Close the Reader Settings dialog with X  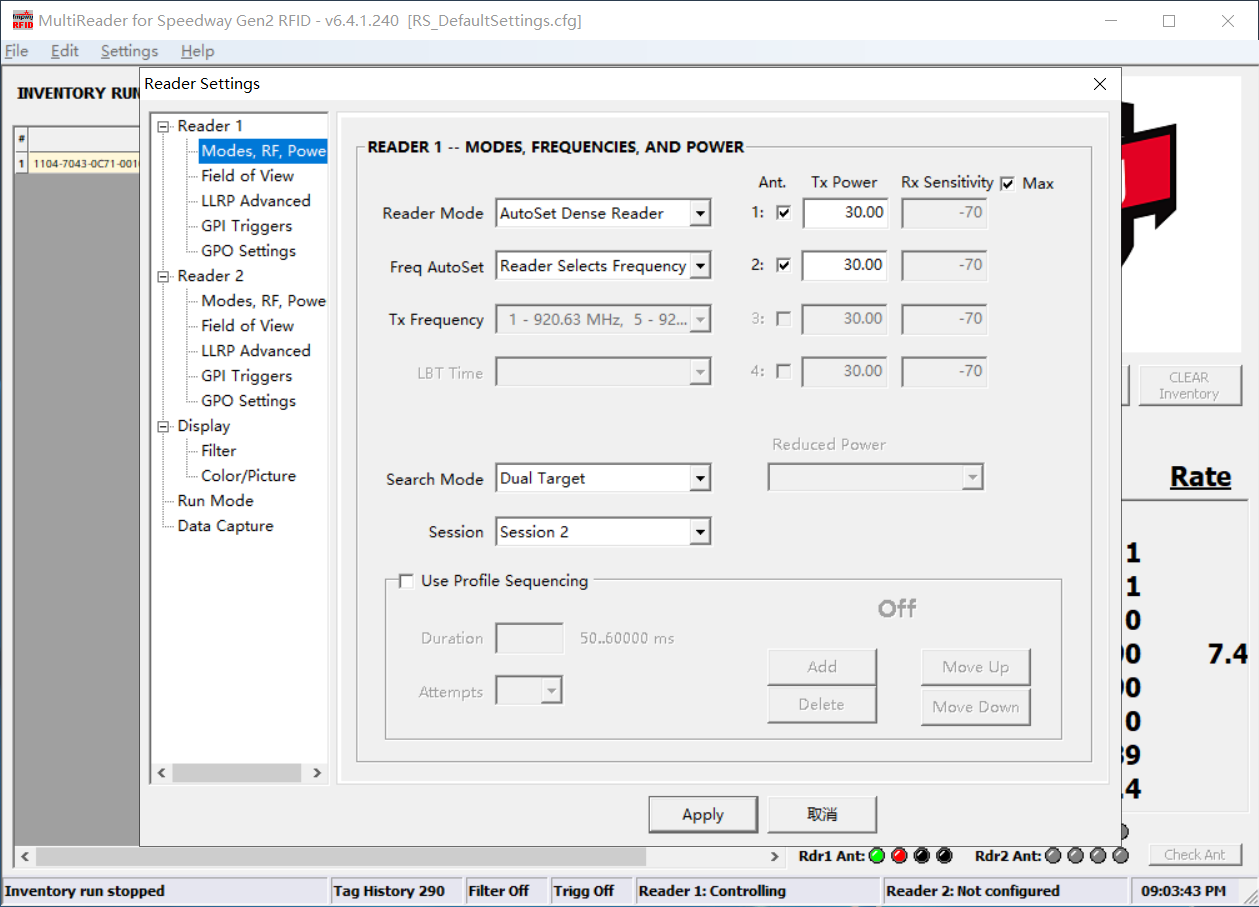[1100, 84]
